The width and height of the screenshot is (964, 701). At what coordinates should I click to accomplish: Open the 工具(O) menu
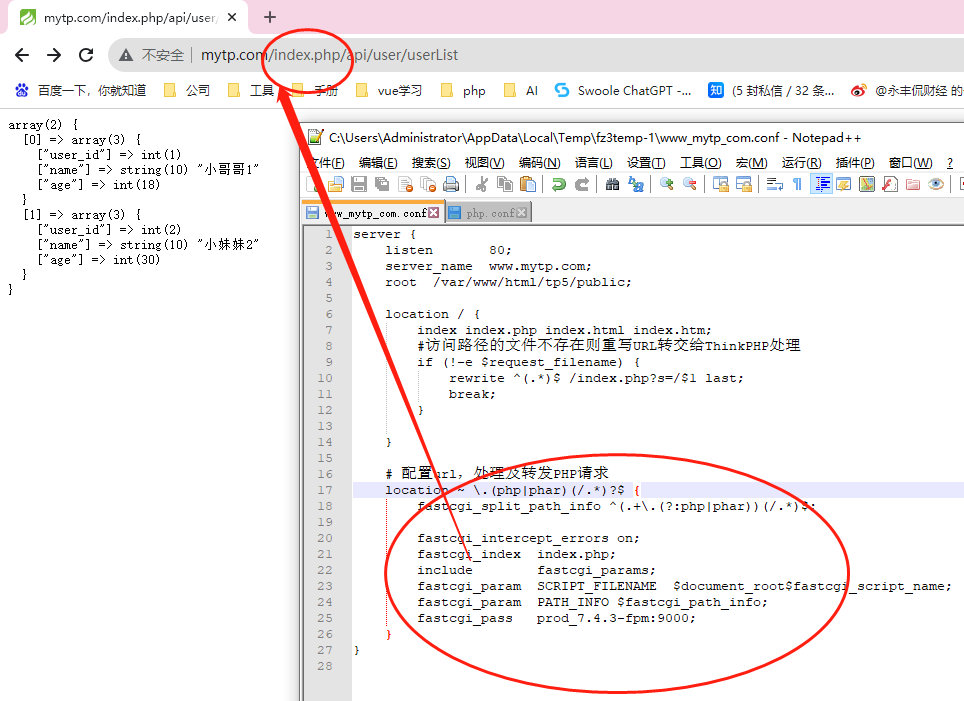click(700, 163)
